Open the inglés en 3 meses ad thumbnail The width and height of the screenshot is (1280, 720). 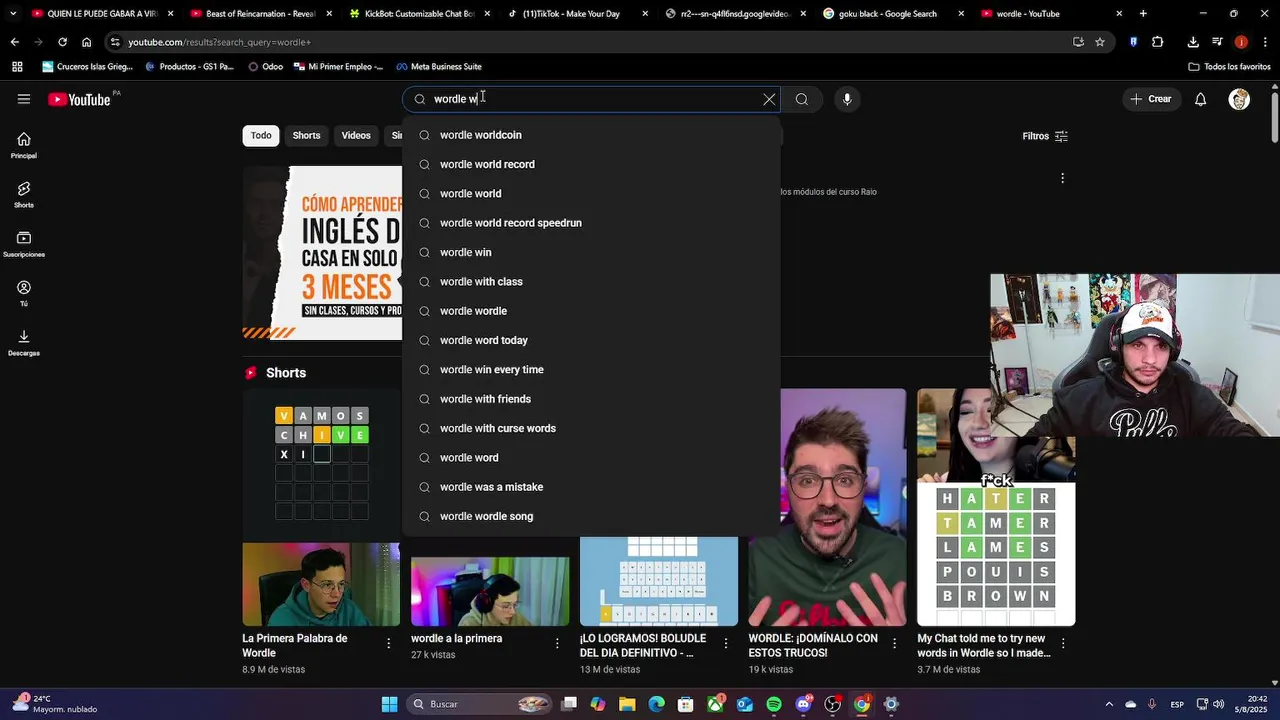[322, 253]
